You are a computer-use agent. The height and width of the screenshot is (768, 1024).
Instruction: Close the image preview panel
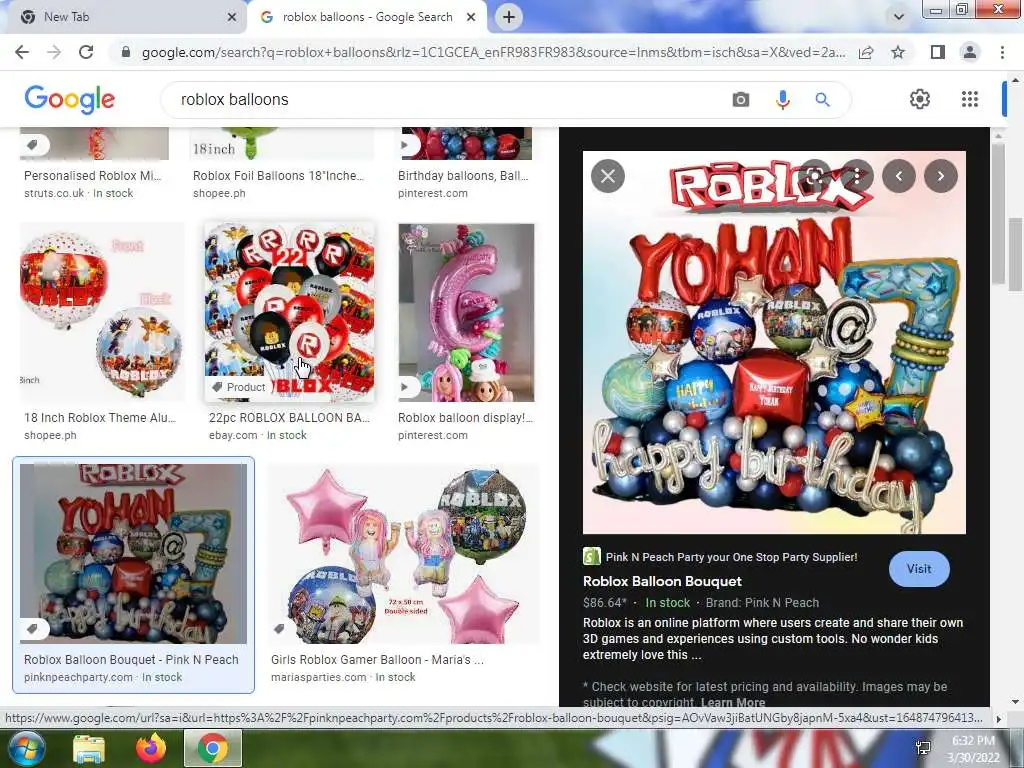coord(607,176)
